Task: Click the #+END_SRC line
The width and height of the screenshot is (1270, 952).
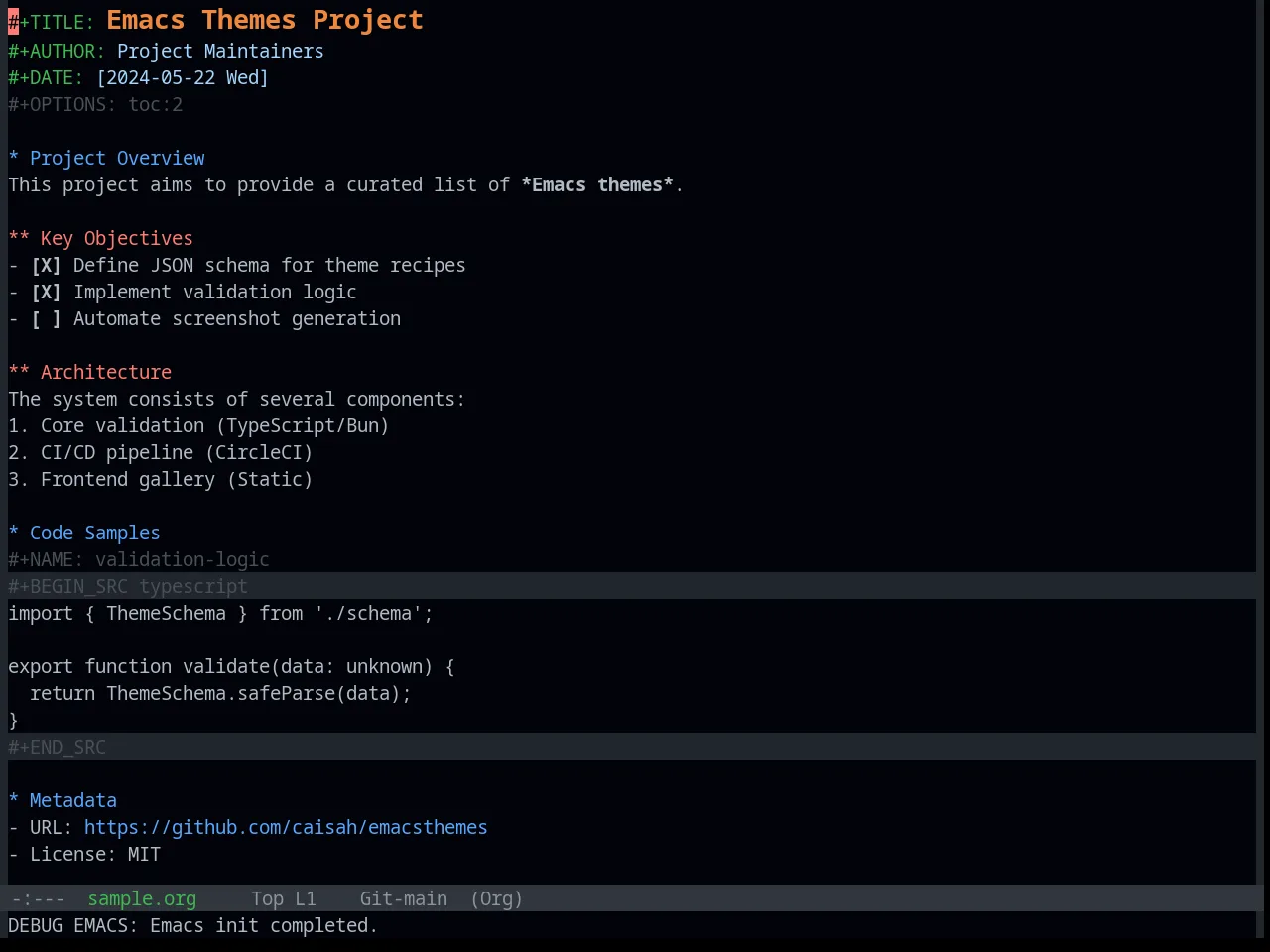Action: 57,747
